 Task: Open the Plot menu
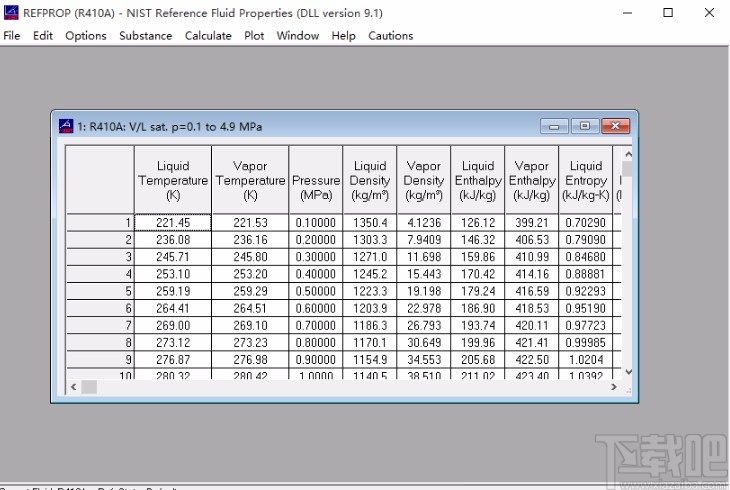(x=254, y=36)
